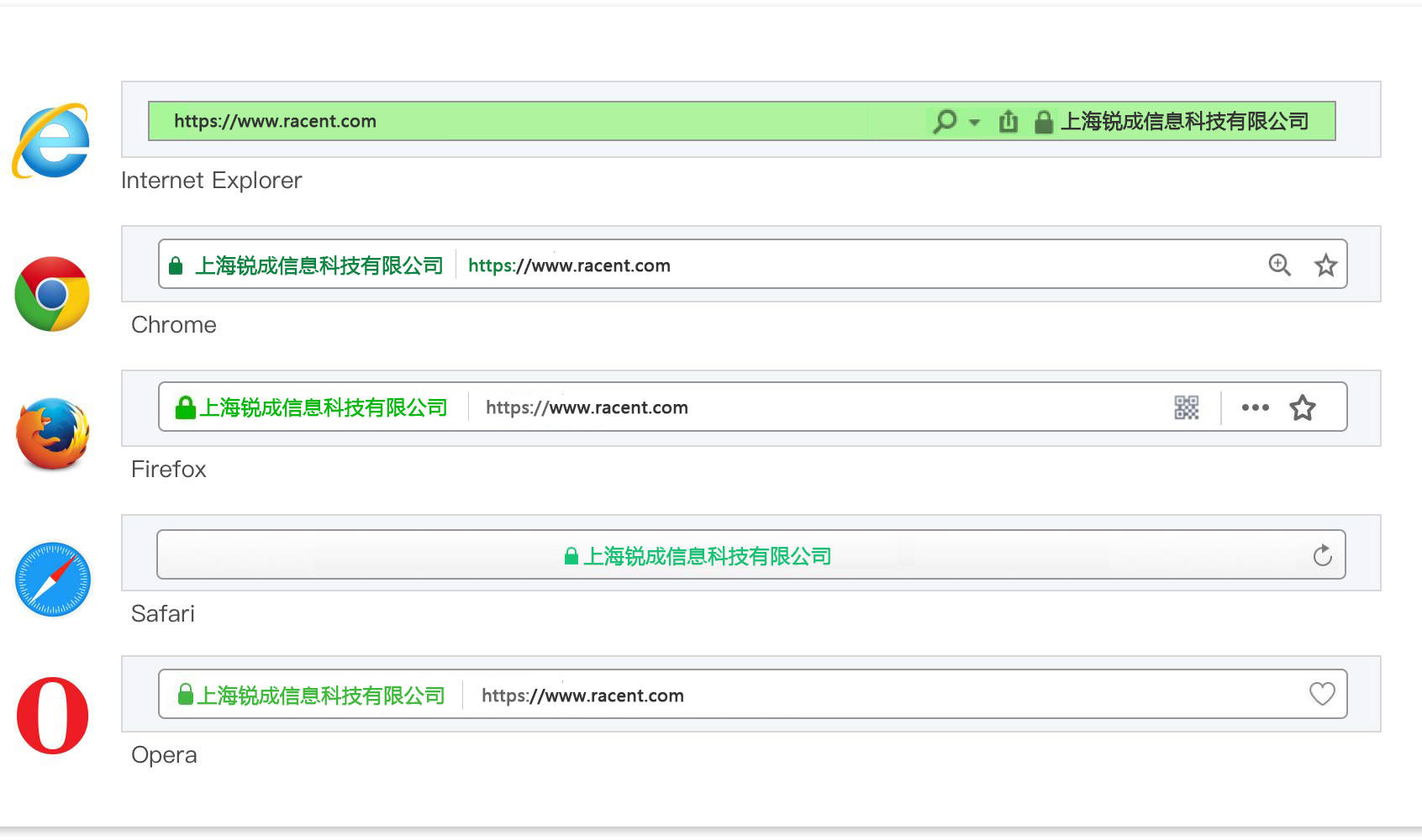This screenshot has width=1422, height=840.
Task: Click the Internet Explorer search magnifier icon
Action: pos(945,122)
